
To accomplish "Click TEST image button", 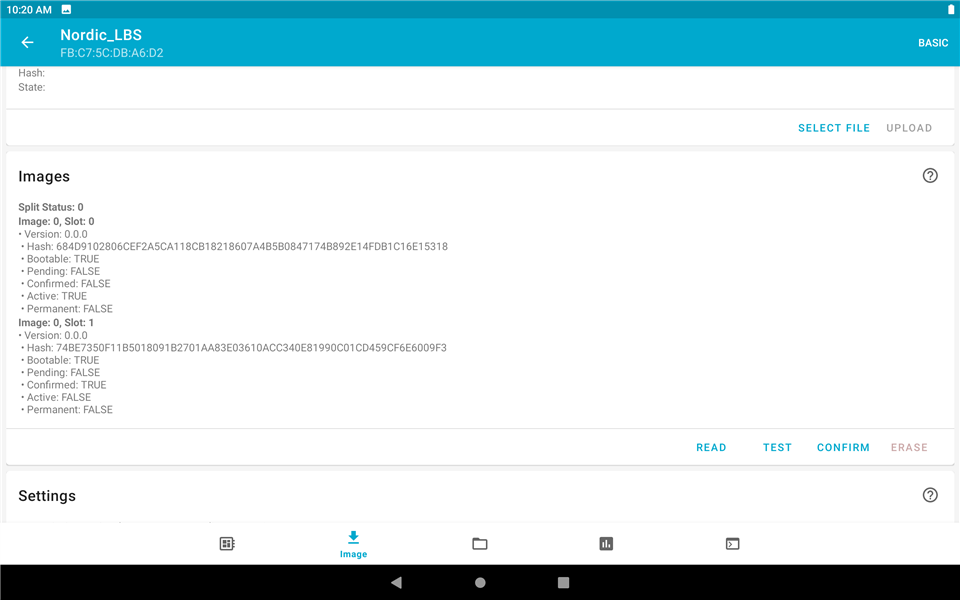I will point(777,448).
